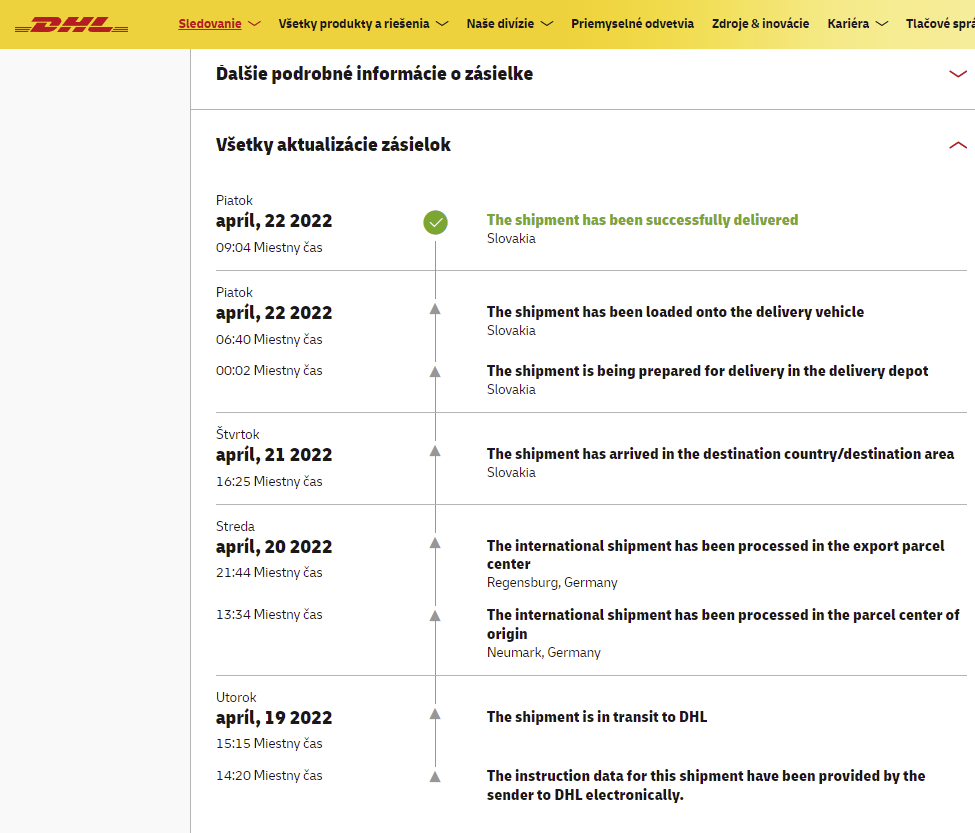Open the Sledovanie dropdown menu
975x833 pixels.
(219, 24)
